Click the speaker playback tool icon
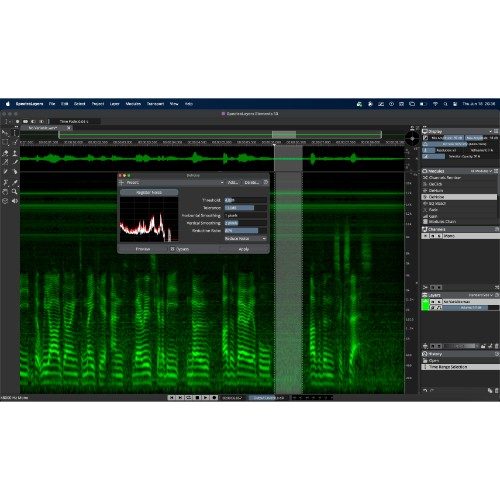The image size is (500, 500). 15,201
